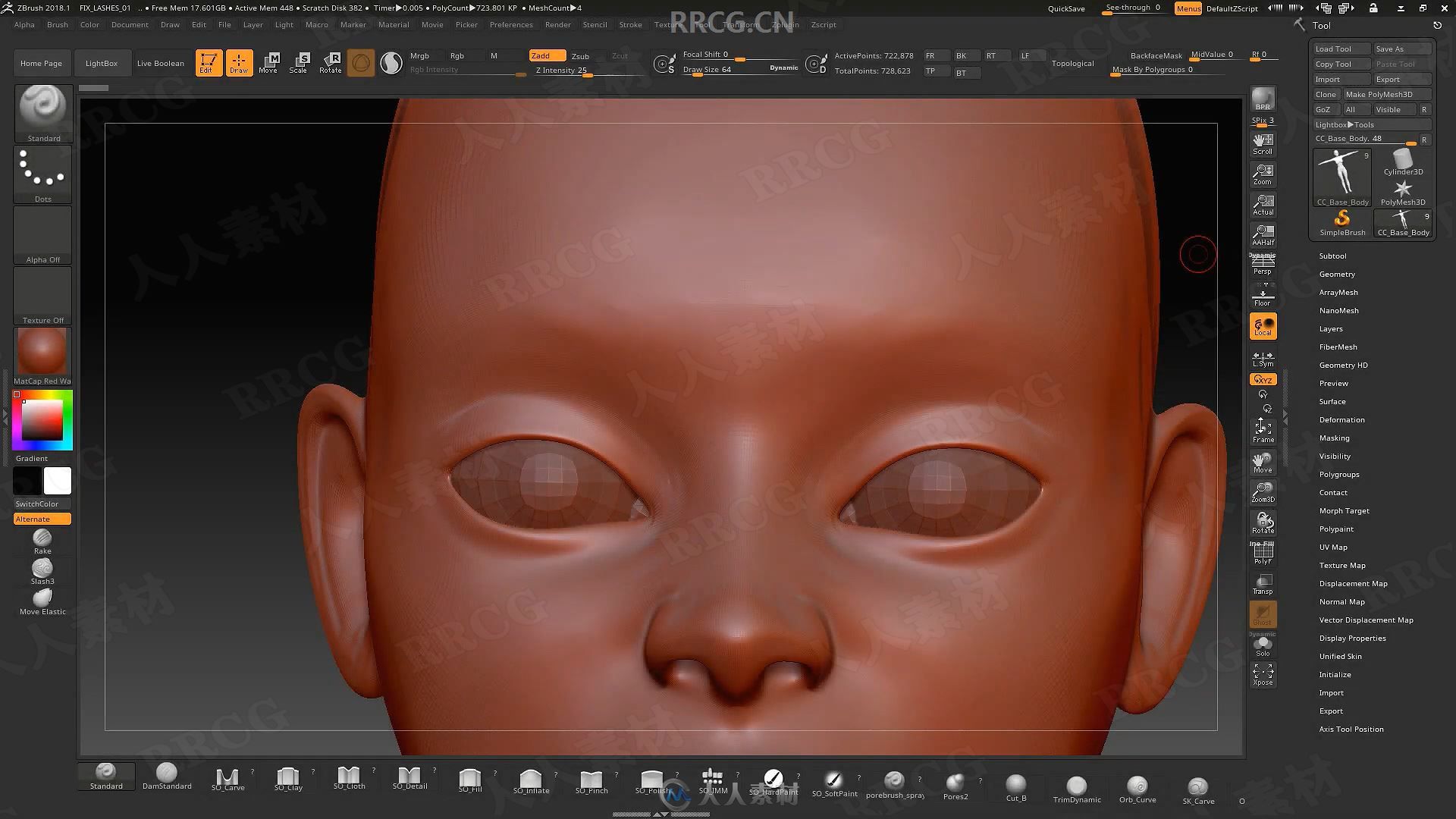The image size is (1456, 819).
Task: Select the SO_Polish brush
Action: (651, 779)
